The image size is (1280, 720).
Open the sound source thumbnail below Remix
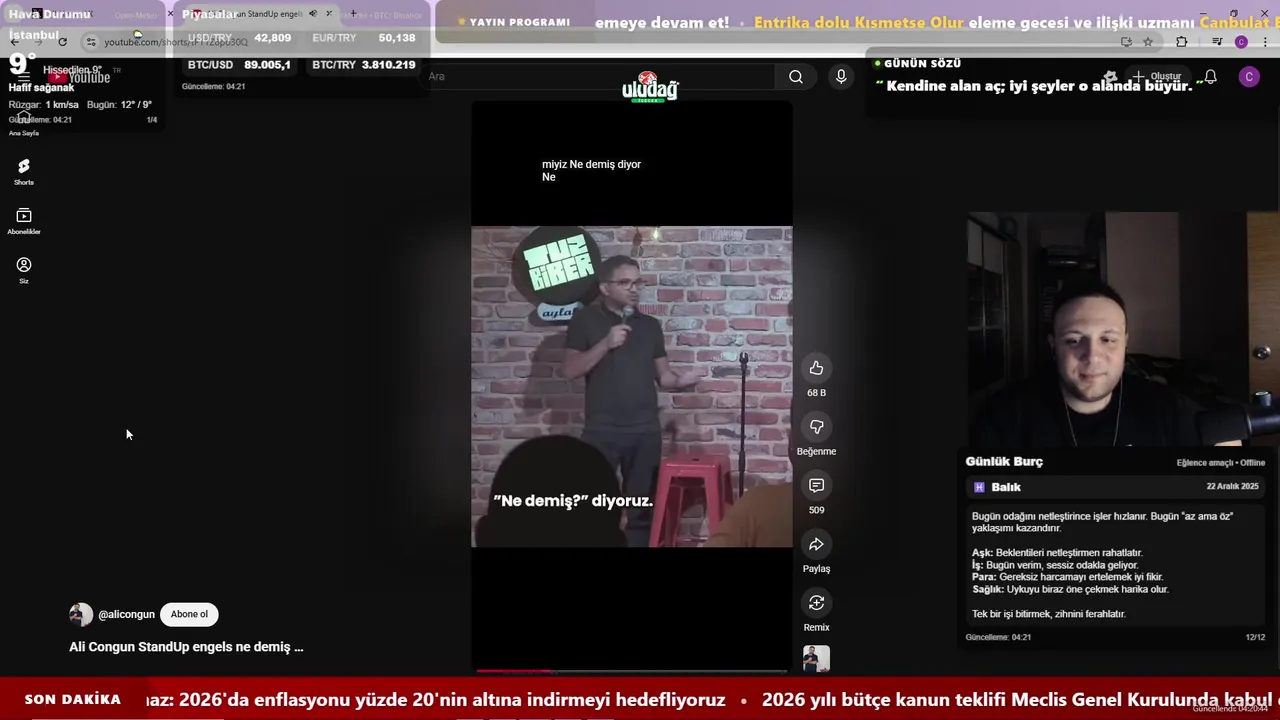816,658
